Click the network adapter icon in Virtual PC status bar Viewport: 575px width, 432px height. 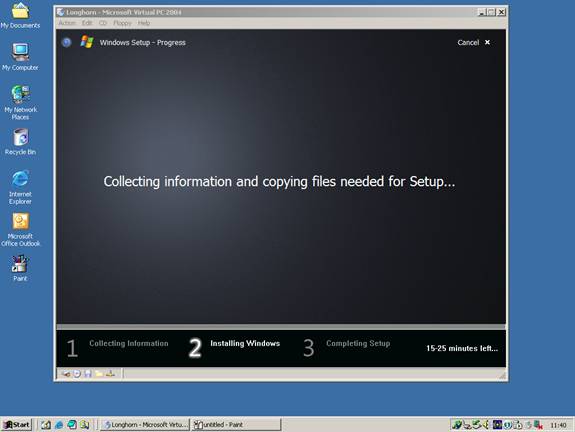click(x=110, y=374)
